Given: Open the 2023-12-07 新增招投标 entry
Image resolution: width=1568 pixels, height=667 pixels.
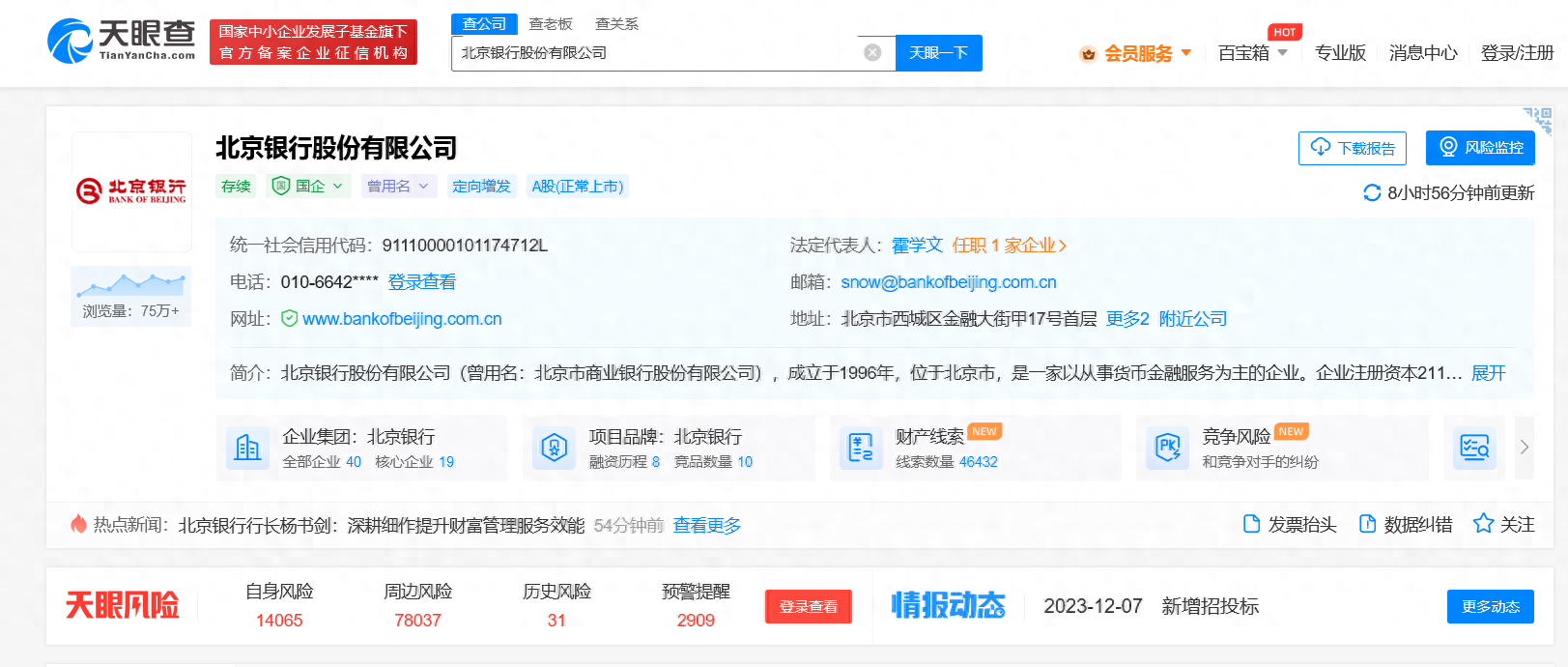Looking at the screenshot, I should coord(1151,606).
